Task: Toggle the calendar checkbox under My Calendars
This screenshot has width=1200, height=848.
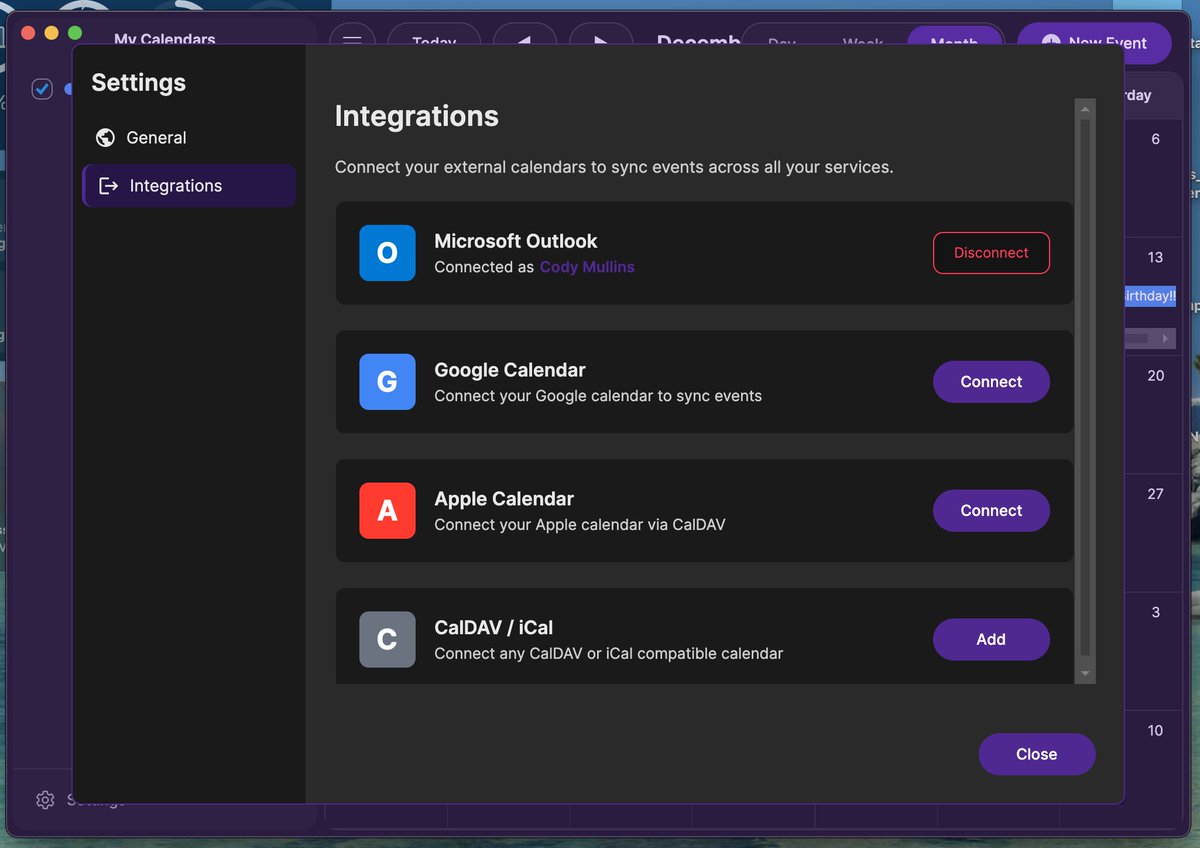Action: click(x=42, y=89)
